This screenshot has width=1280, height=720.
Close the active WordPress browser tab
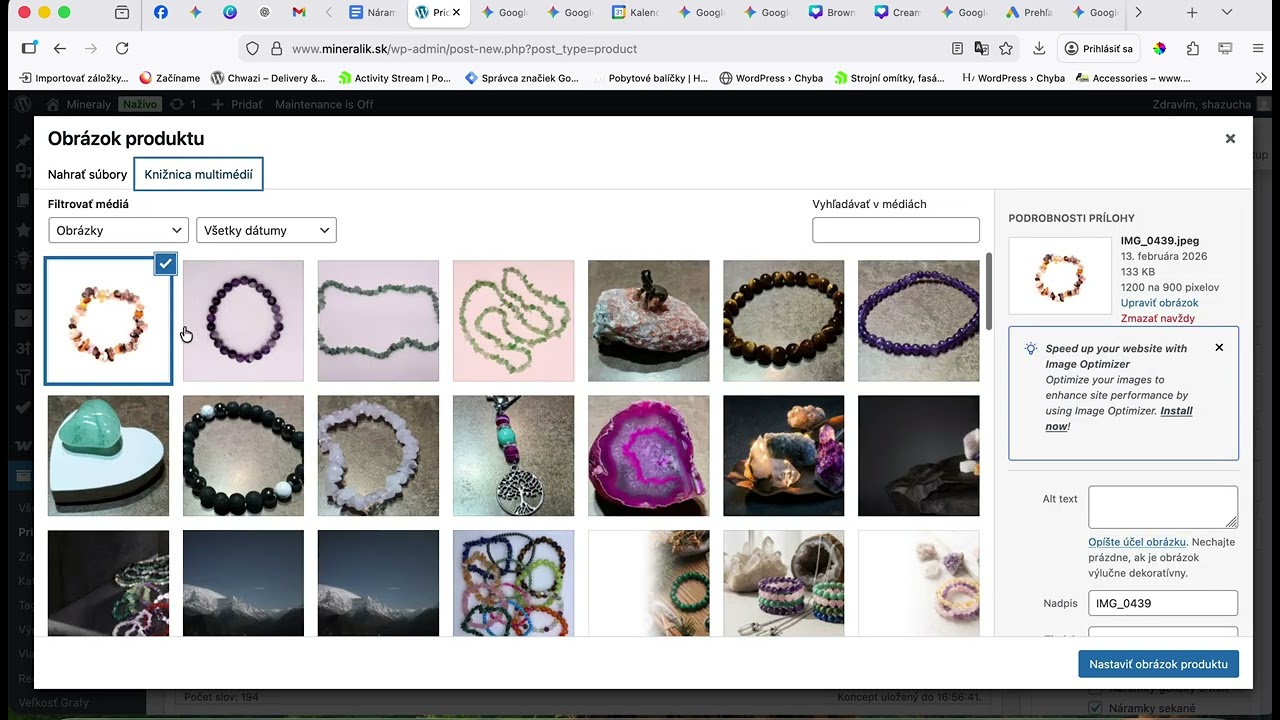(x=457, y=13)
